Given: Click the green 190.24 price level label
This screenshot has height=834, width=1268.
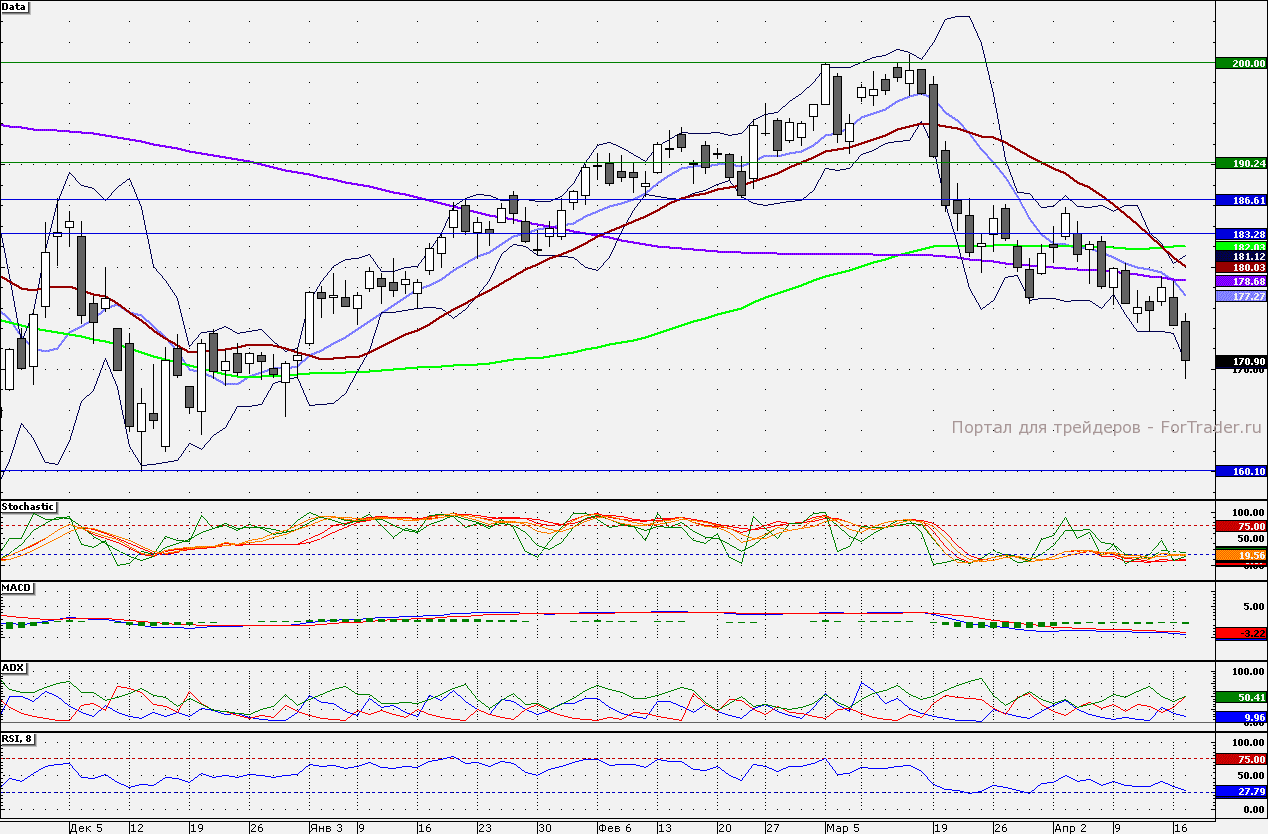Looking at the screenshot, I should click(x=1241, y=163).
